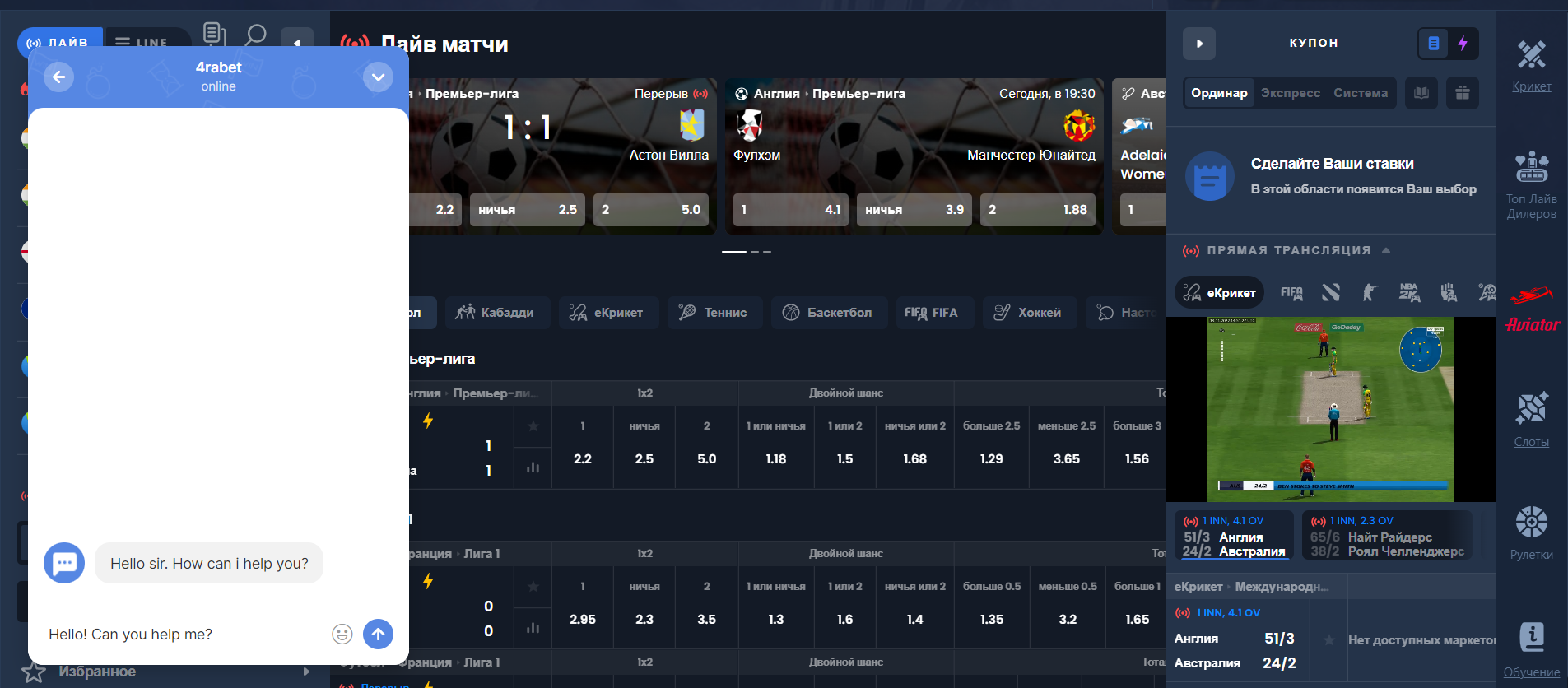Filter by eКрикет sport chip
The height and width of the screenshot is (688, 1568).
click(x=609, y=313)
